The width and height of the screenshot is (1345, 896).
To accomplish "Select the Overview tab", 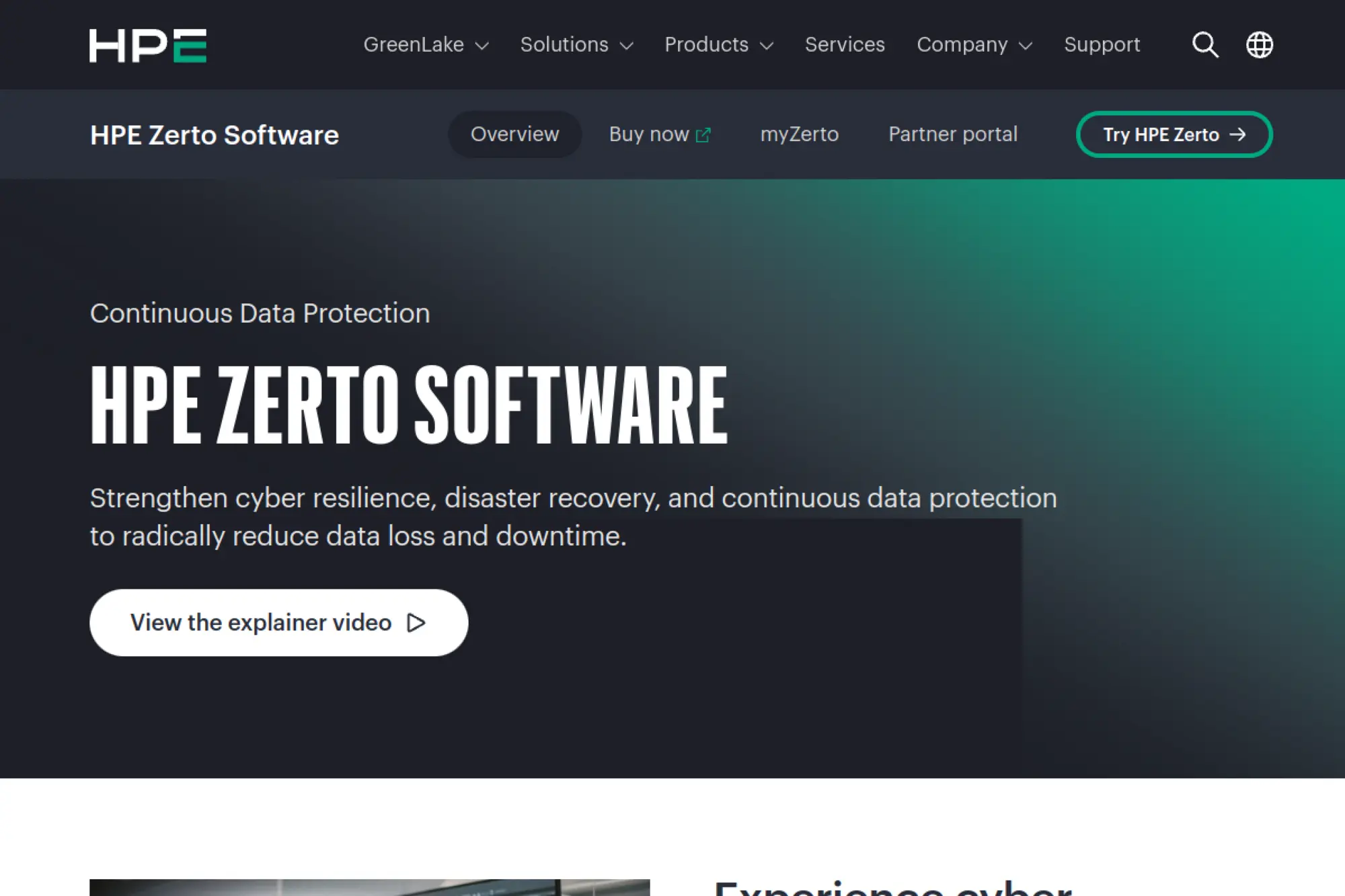I will [x=514, y=134].
